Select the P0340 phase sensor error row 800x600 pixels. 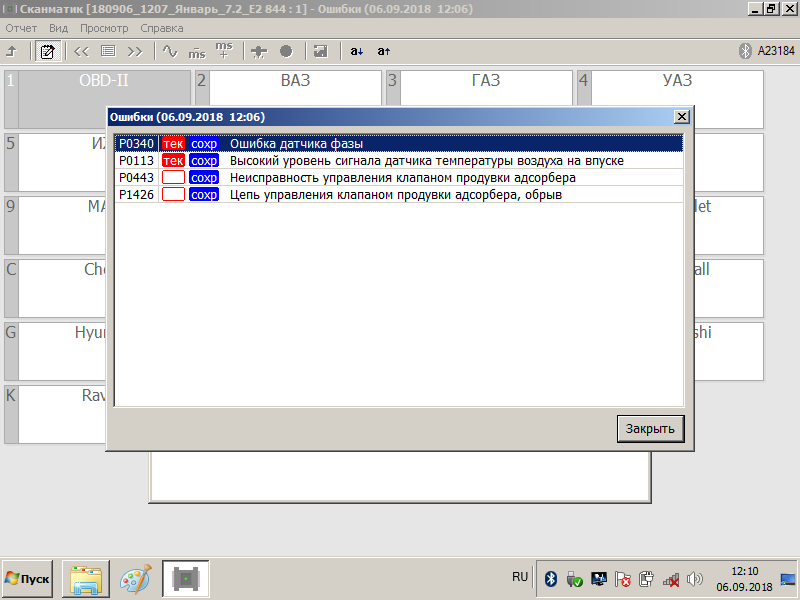(398, 144)
